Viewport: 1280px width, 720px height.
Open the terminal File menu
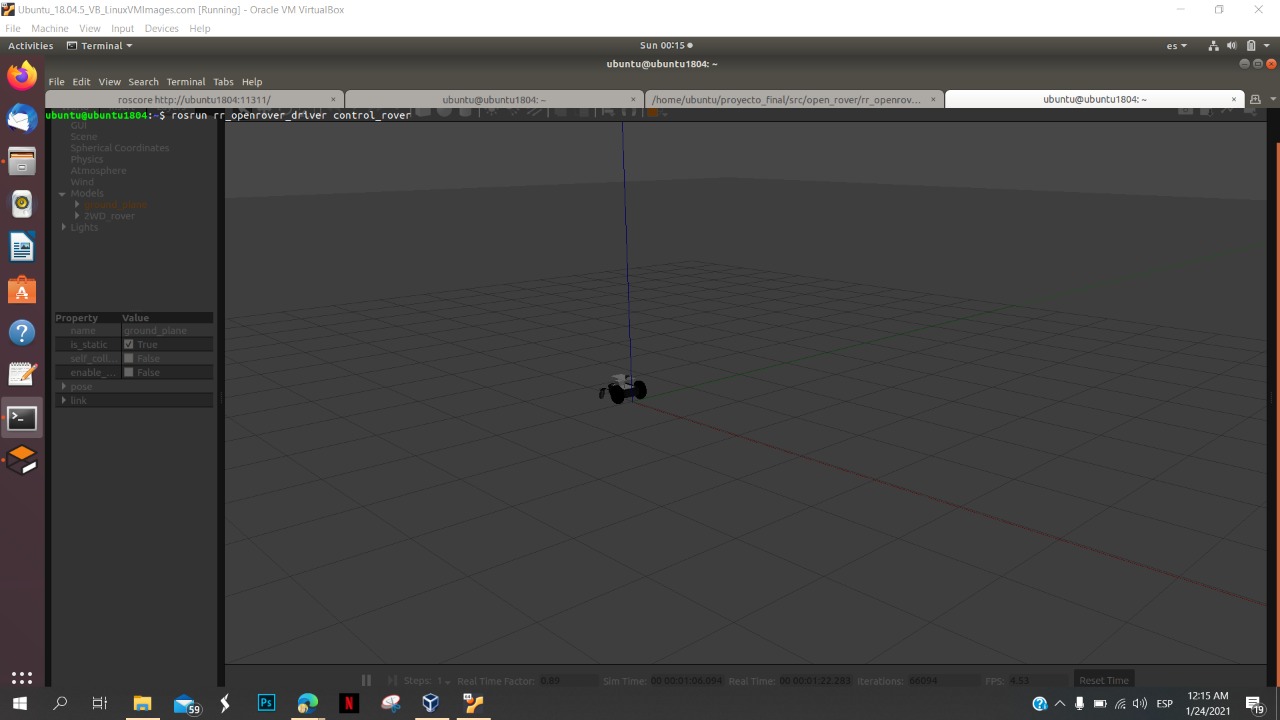[x=56, y=81]
